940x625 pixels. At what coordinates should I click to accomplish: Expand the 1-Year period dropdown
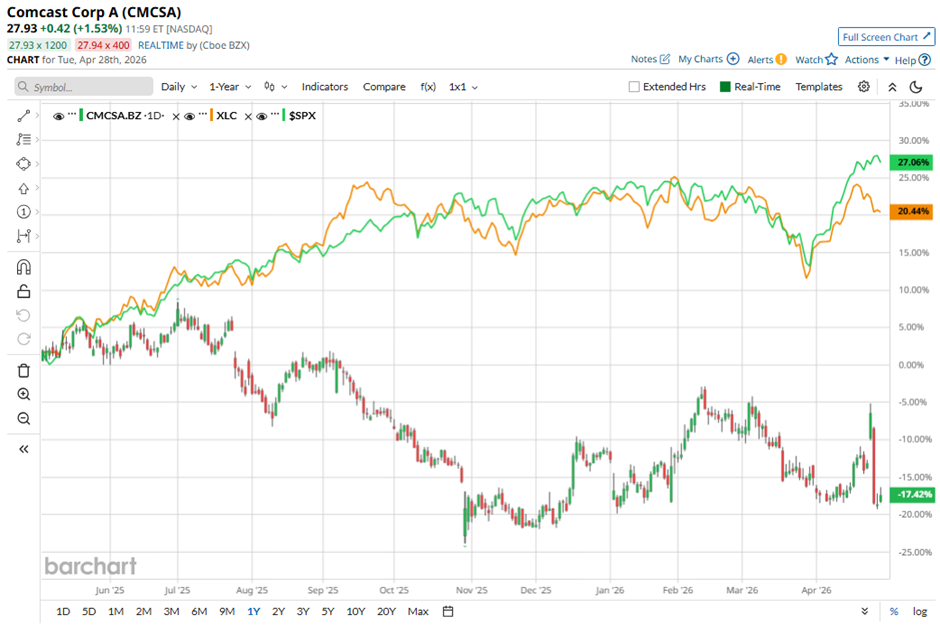click(x=229, y=87)
